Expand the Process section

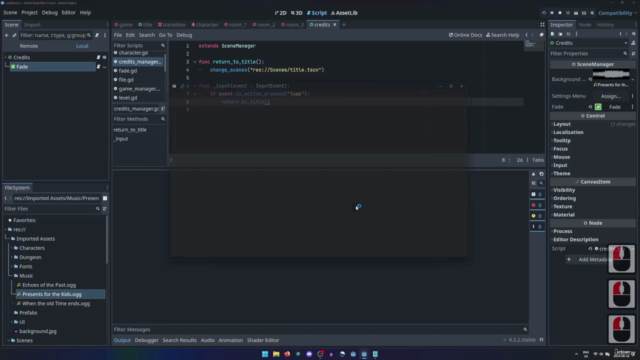pyautogui.click(x=562, y=231)
